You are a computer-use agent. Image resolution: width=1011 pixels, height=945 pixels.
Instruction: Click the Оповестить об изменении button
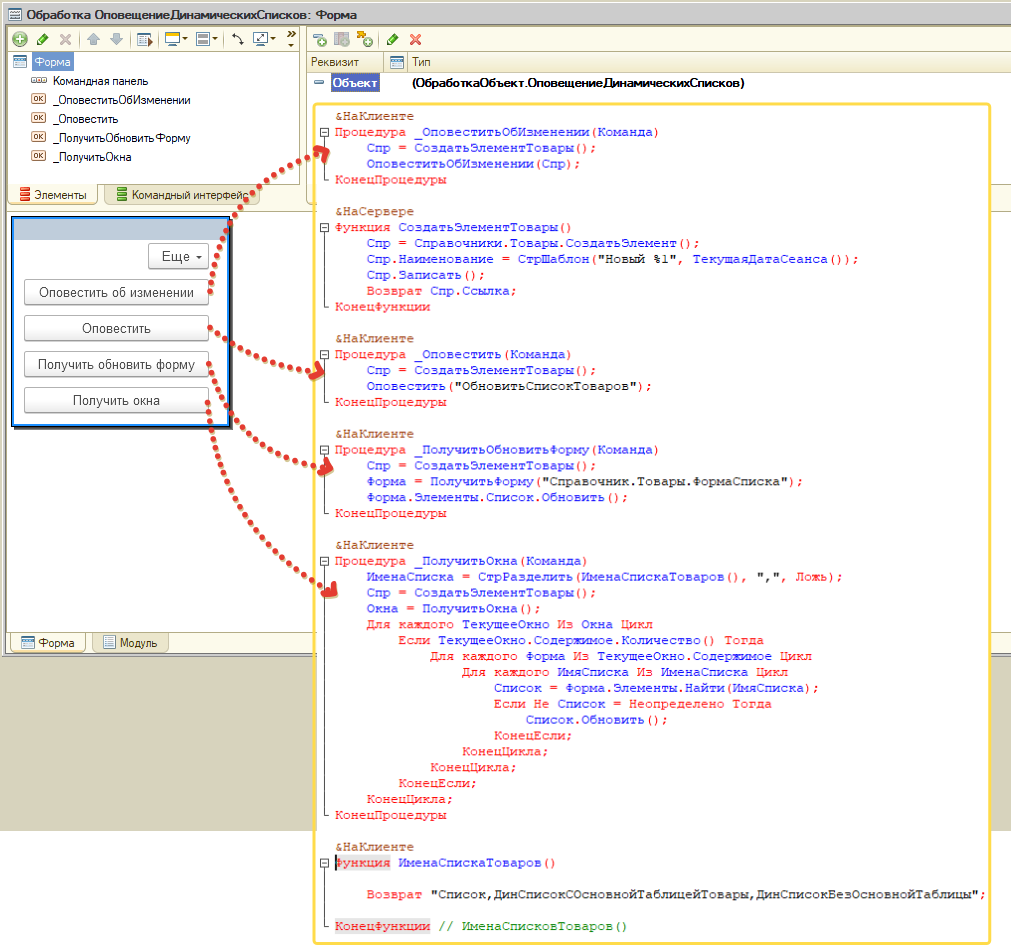[116, 293]
